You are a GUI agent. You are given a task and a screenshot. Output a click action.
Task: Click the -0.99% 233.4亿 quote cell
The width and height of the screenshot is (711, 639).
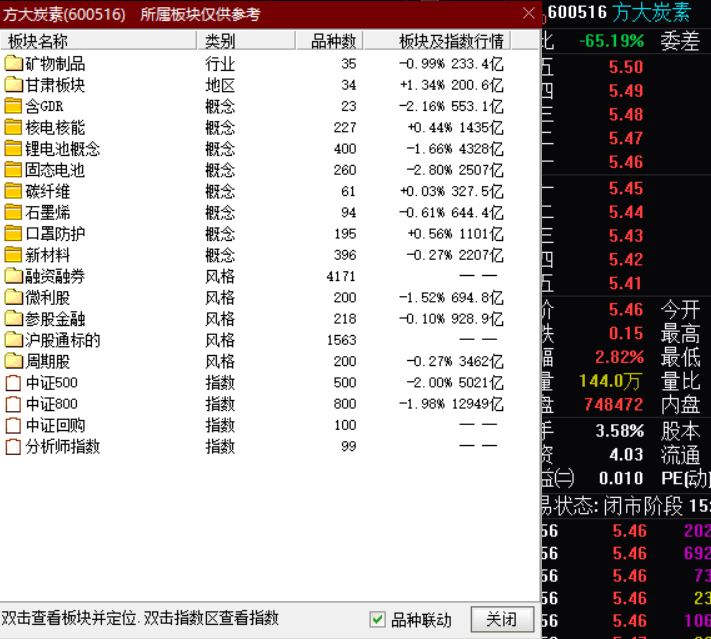click(x=451, y=64)
